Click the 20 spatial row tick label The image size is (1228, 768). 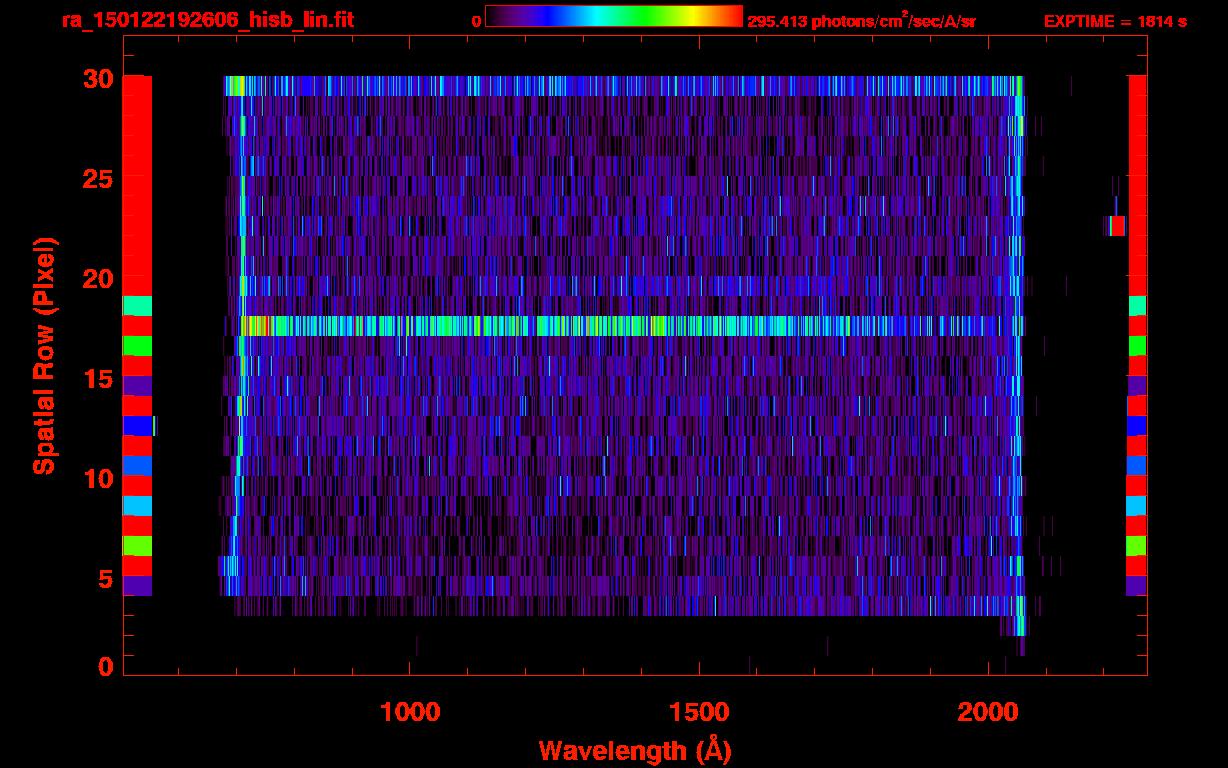point(99,279)
